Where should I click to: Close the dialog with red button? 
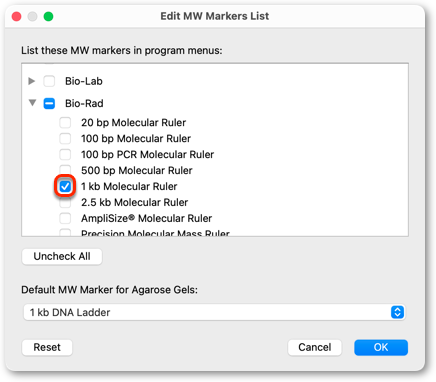point(16,16)
